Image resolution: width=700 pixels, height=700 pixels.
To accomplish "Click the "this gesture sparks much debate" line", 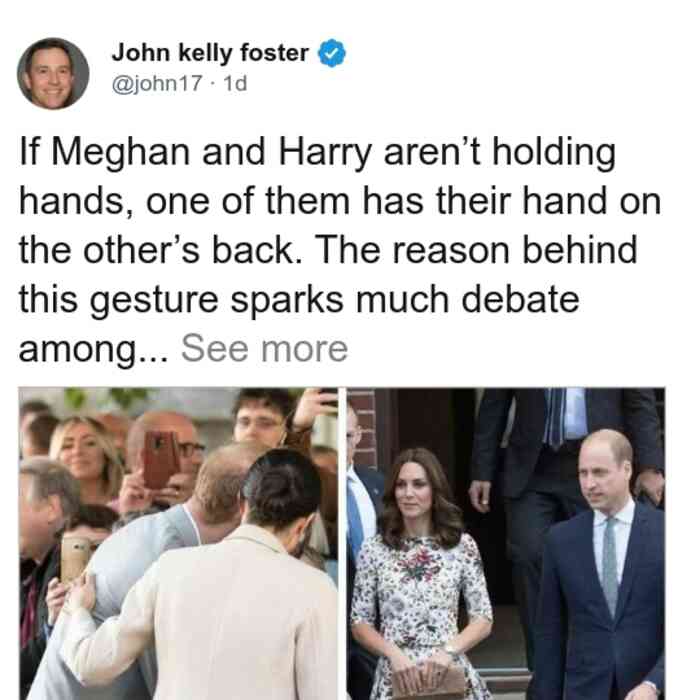I will point(299,300).
